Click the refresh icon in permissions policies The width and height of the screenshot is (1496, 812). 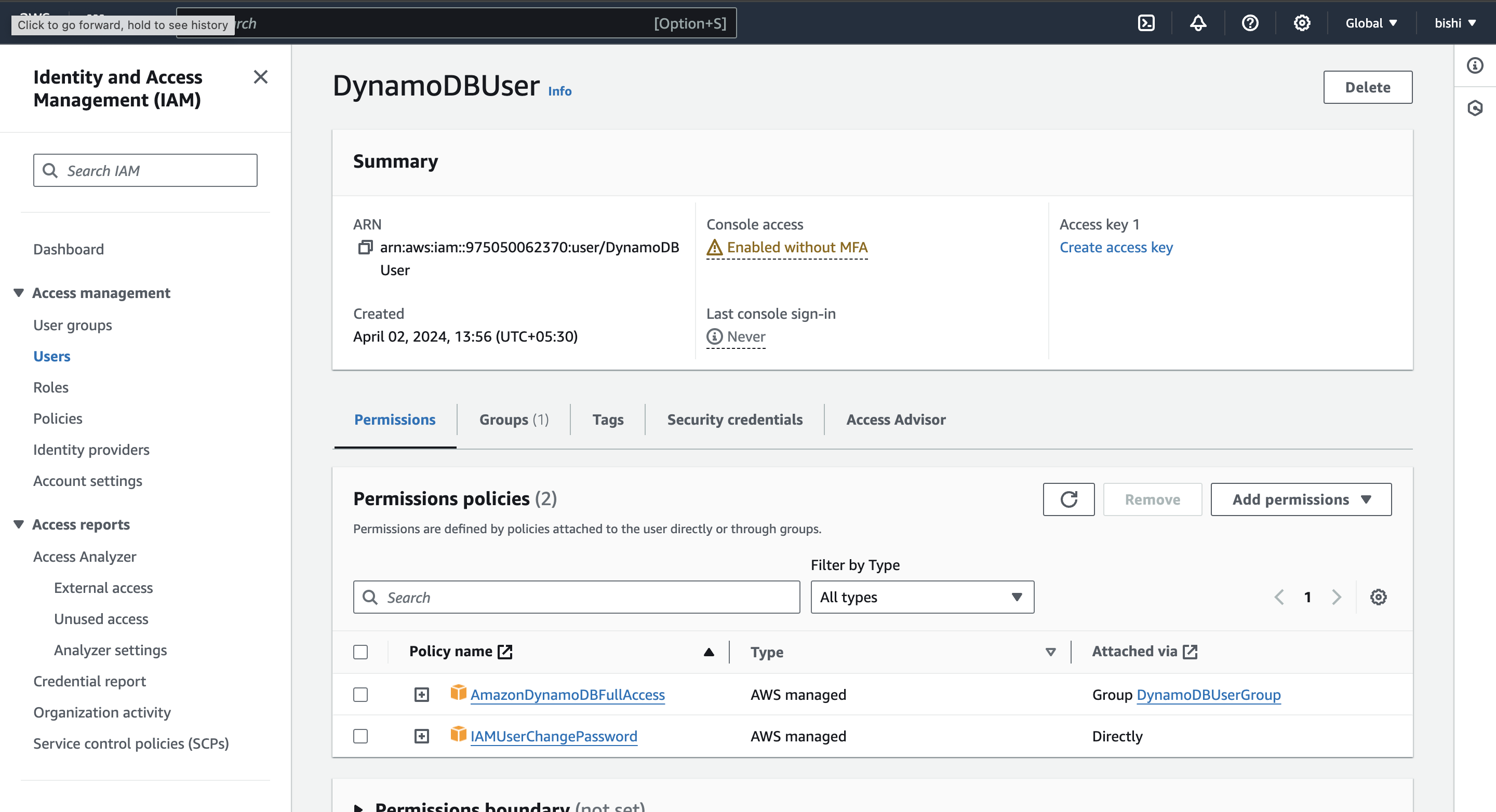(x=1069, y=499)
